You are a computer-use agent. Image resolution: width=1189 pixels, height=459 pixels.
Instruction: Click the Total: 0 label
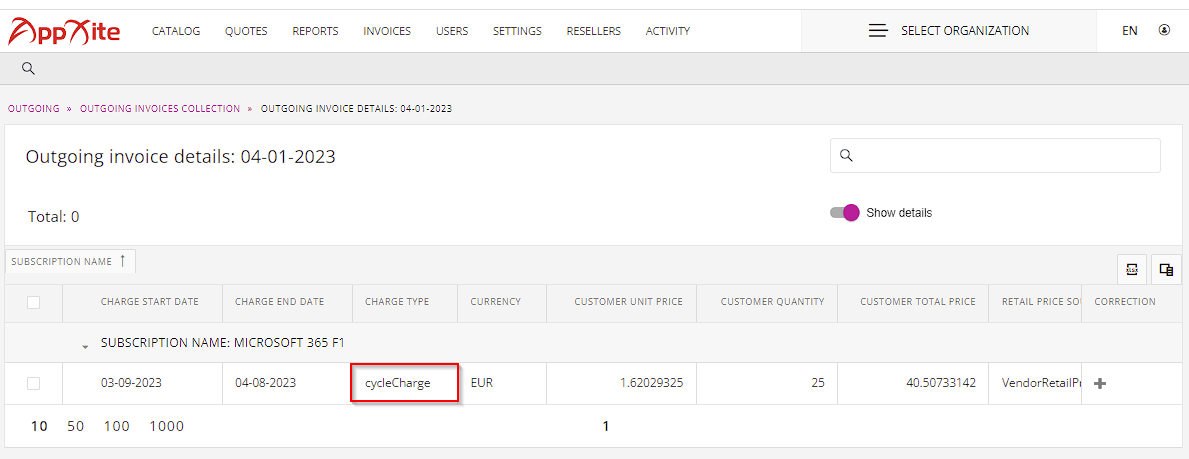[x=53, y=217]
